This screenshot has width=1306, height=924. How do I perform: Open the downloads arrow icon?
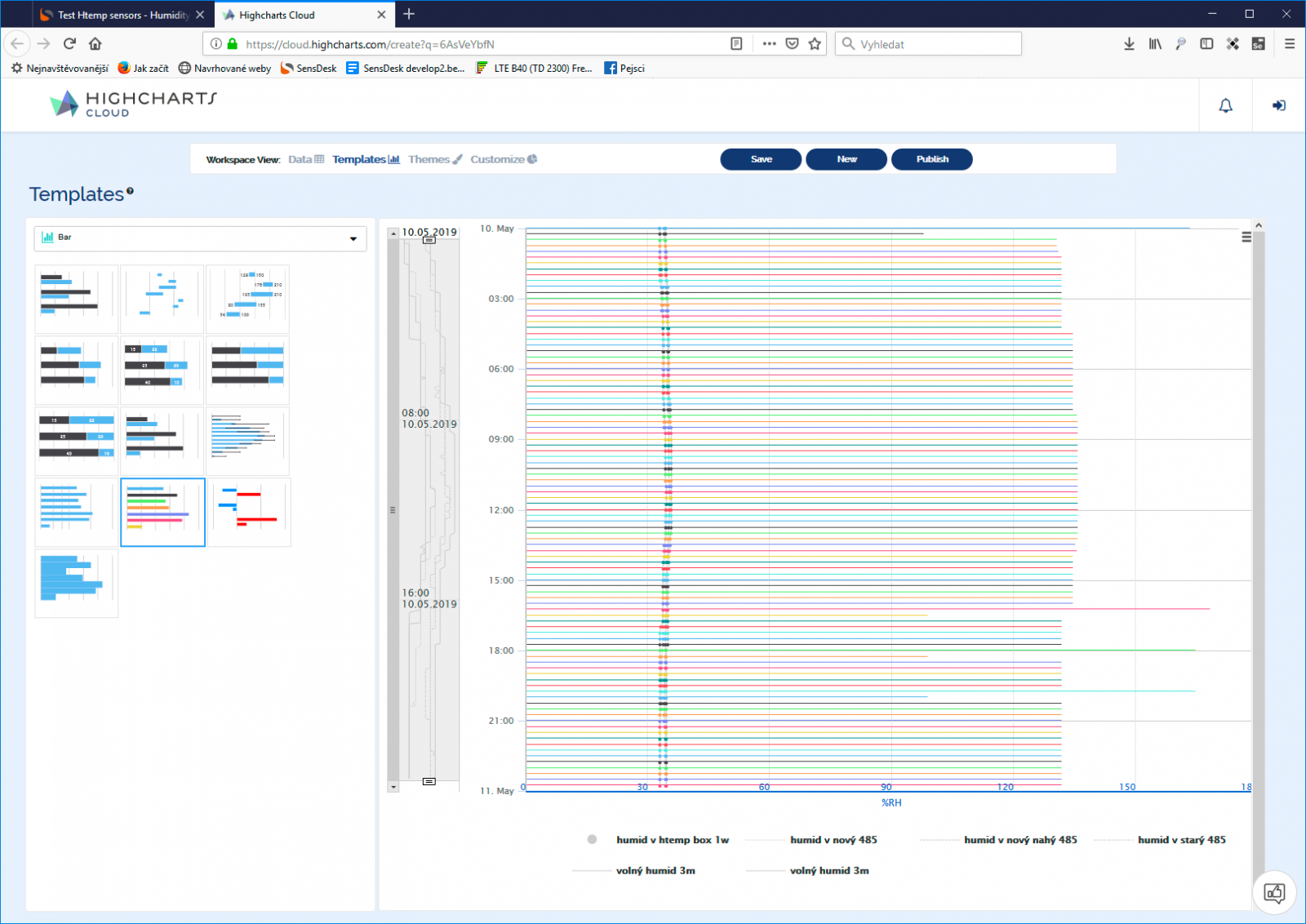point(1129,44)
